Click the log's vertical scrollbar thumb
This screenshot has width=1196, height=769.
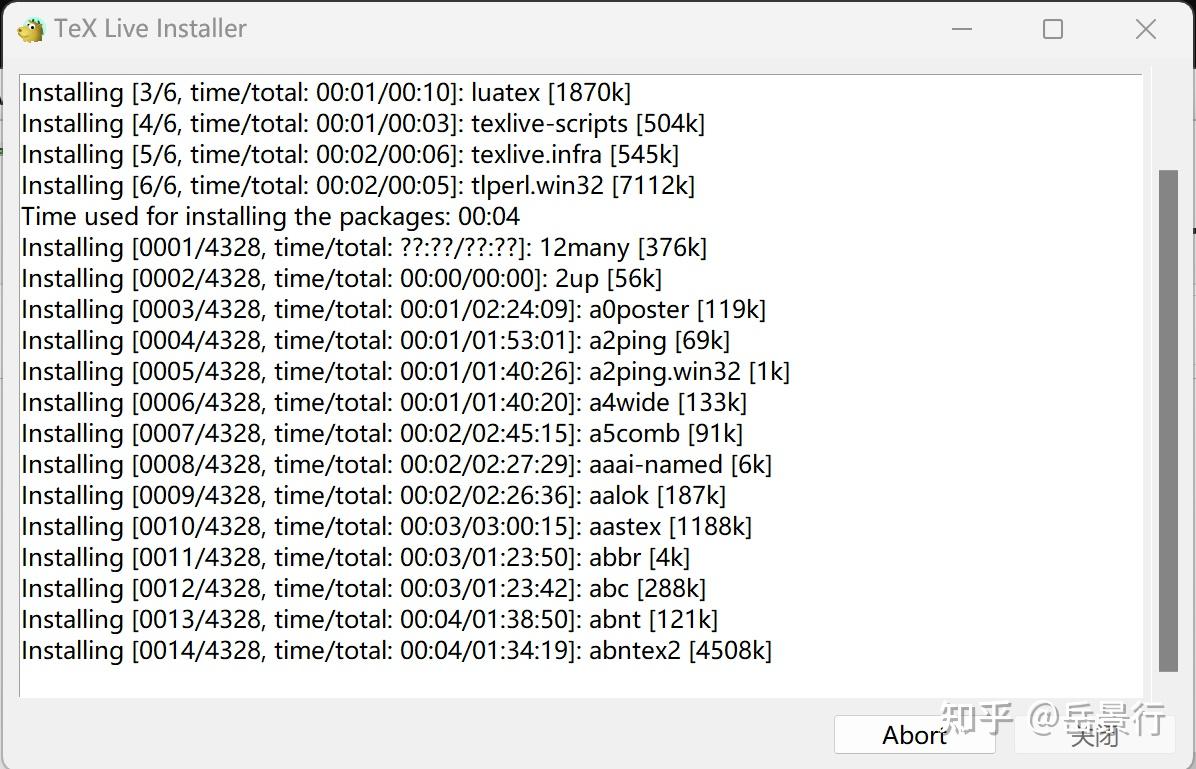1168,420
